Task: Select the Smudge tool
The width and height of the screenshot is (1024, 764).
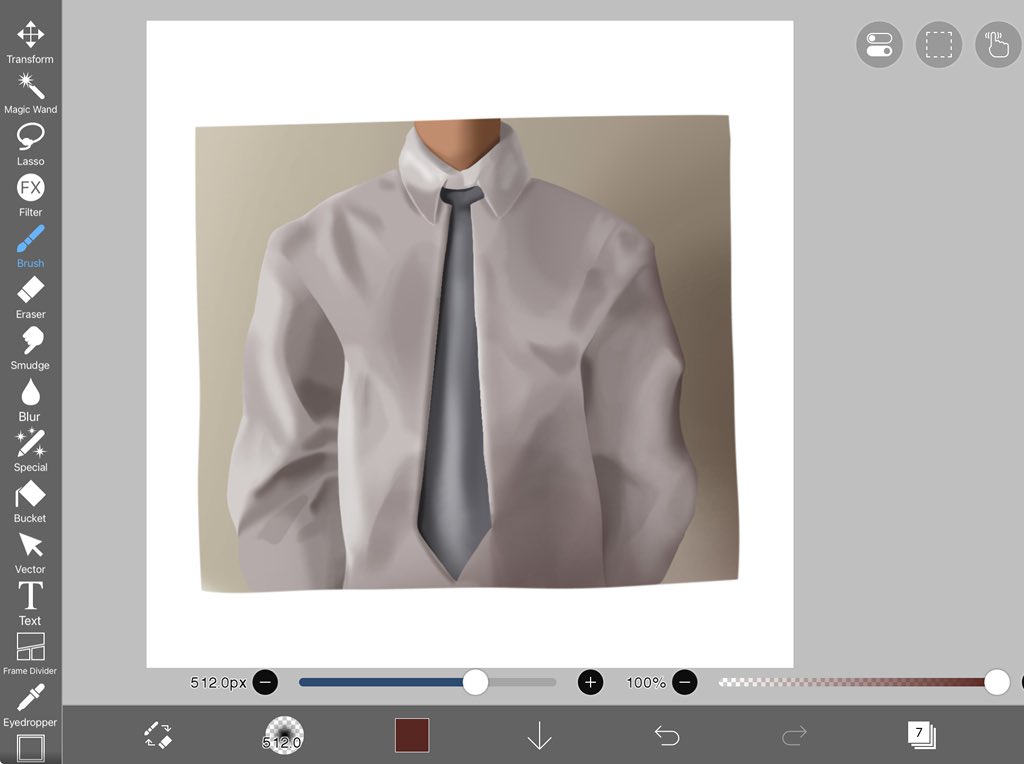Action: pyautogui.click(x=30, y=349)
